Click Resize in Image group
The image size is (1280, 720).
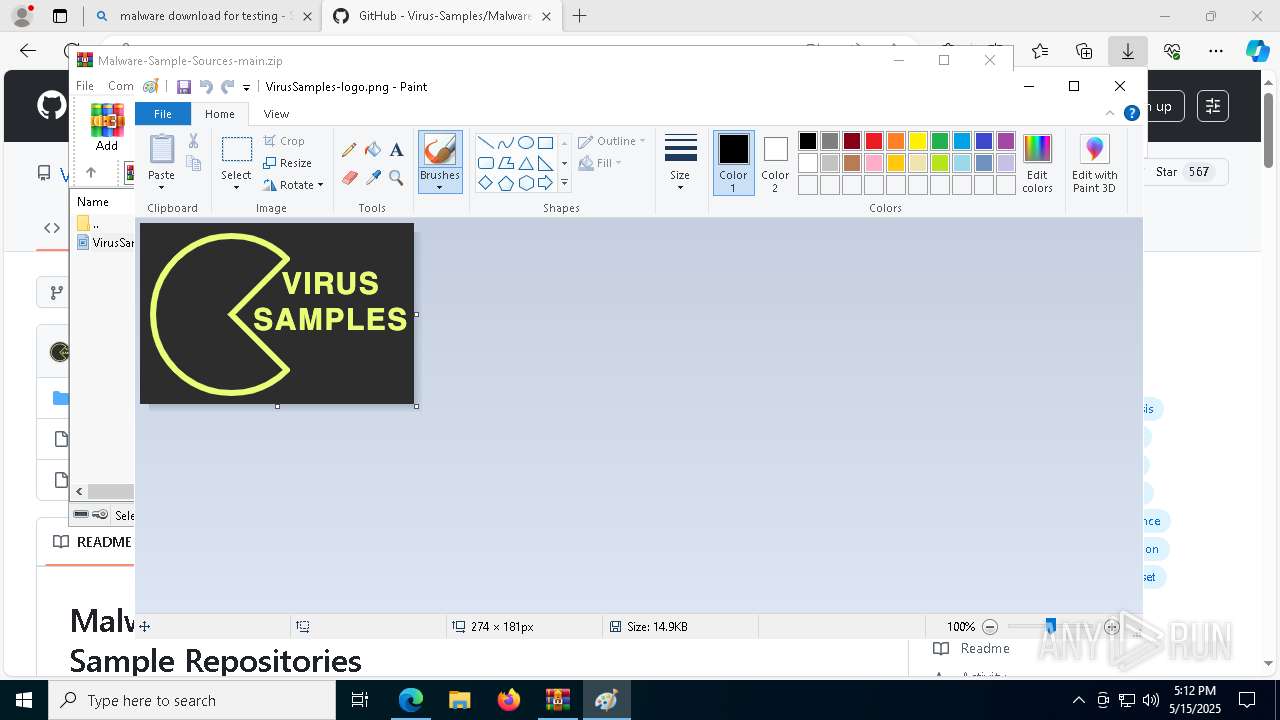pos(288,163)
